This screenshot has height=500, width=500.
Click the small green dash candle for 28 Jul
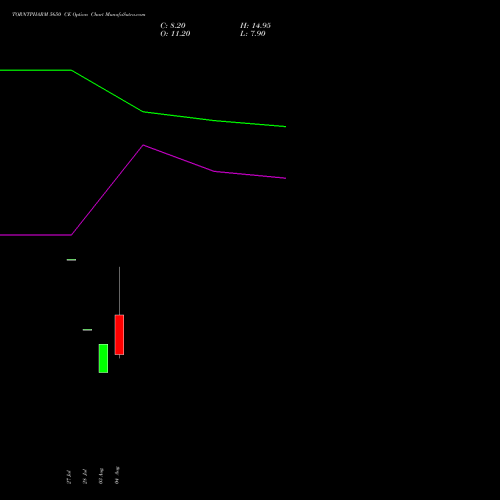[x=87, y=330]
